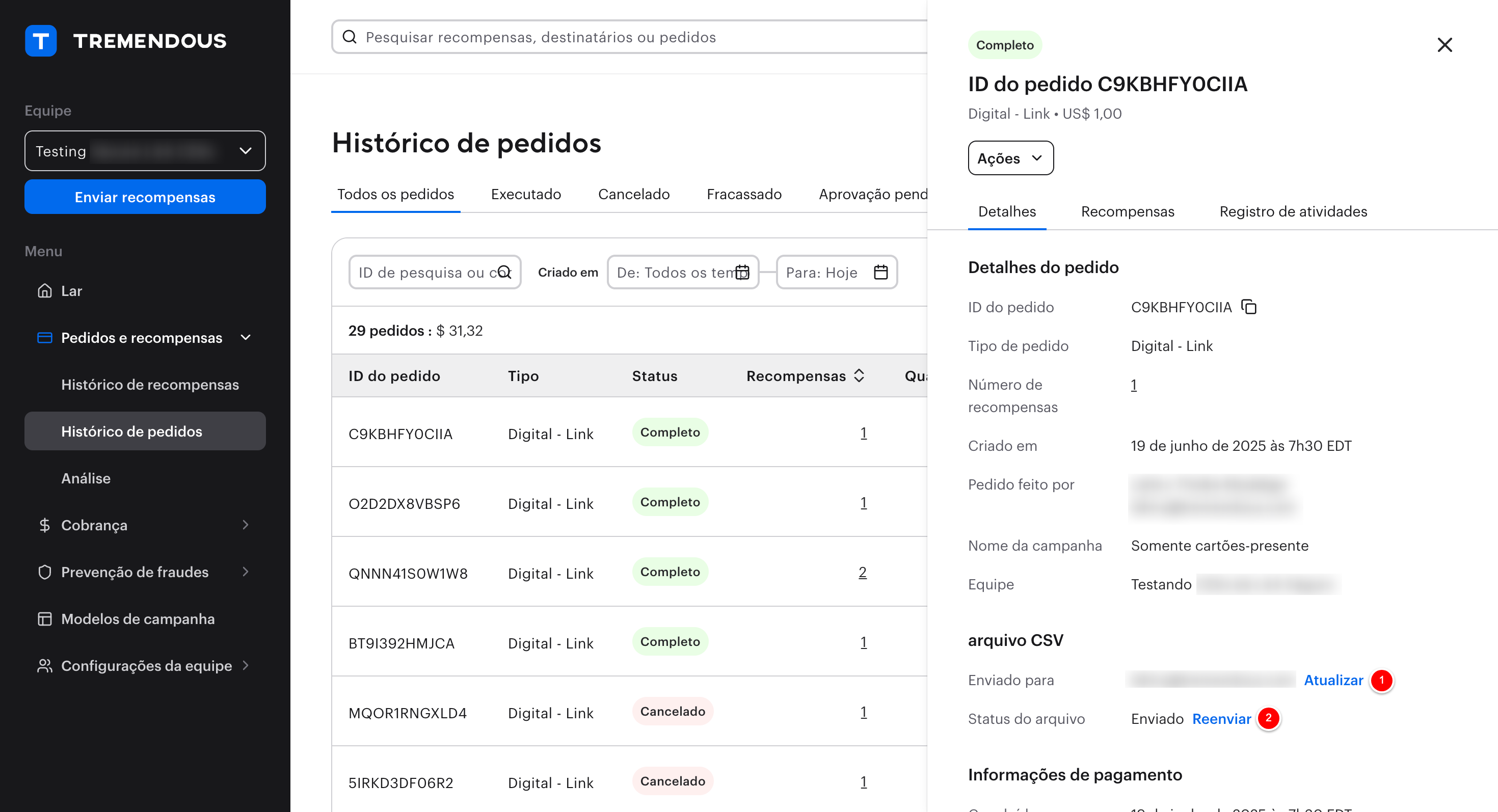
Task: Click the search magnifier in ID filter
Action: [x=504, y=272]
